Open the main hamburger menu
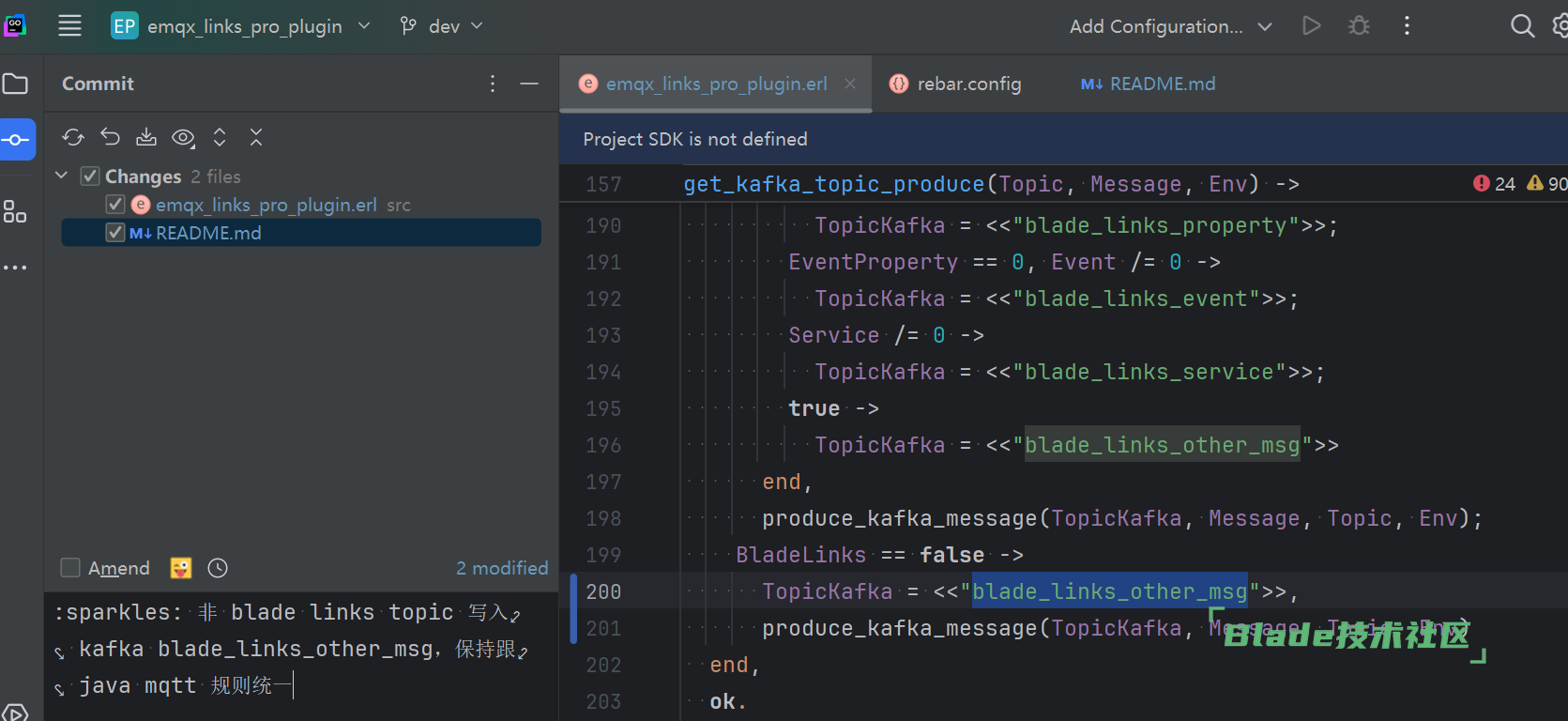The height and width of the screenshot is (721, 1568). 69,26
